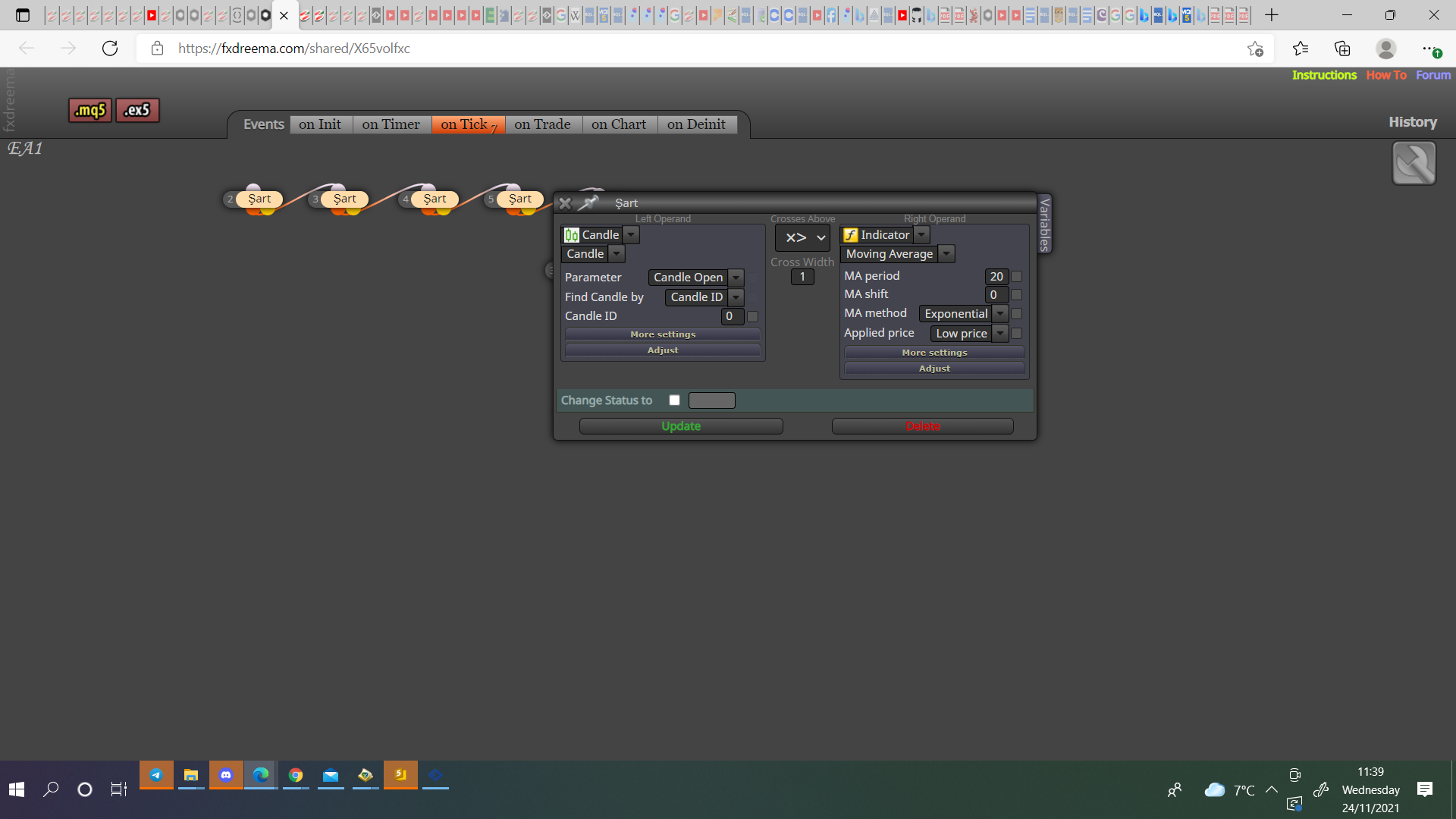Open Discord from the taskbar

(x=226, y=775)
